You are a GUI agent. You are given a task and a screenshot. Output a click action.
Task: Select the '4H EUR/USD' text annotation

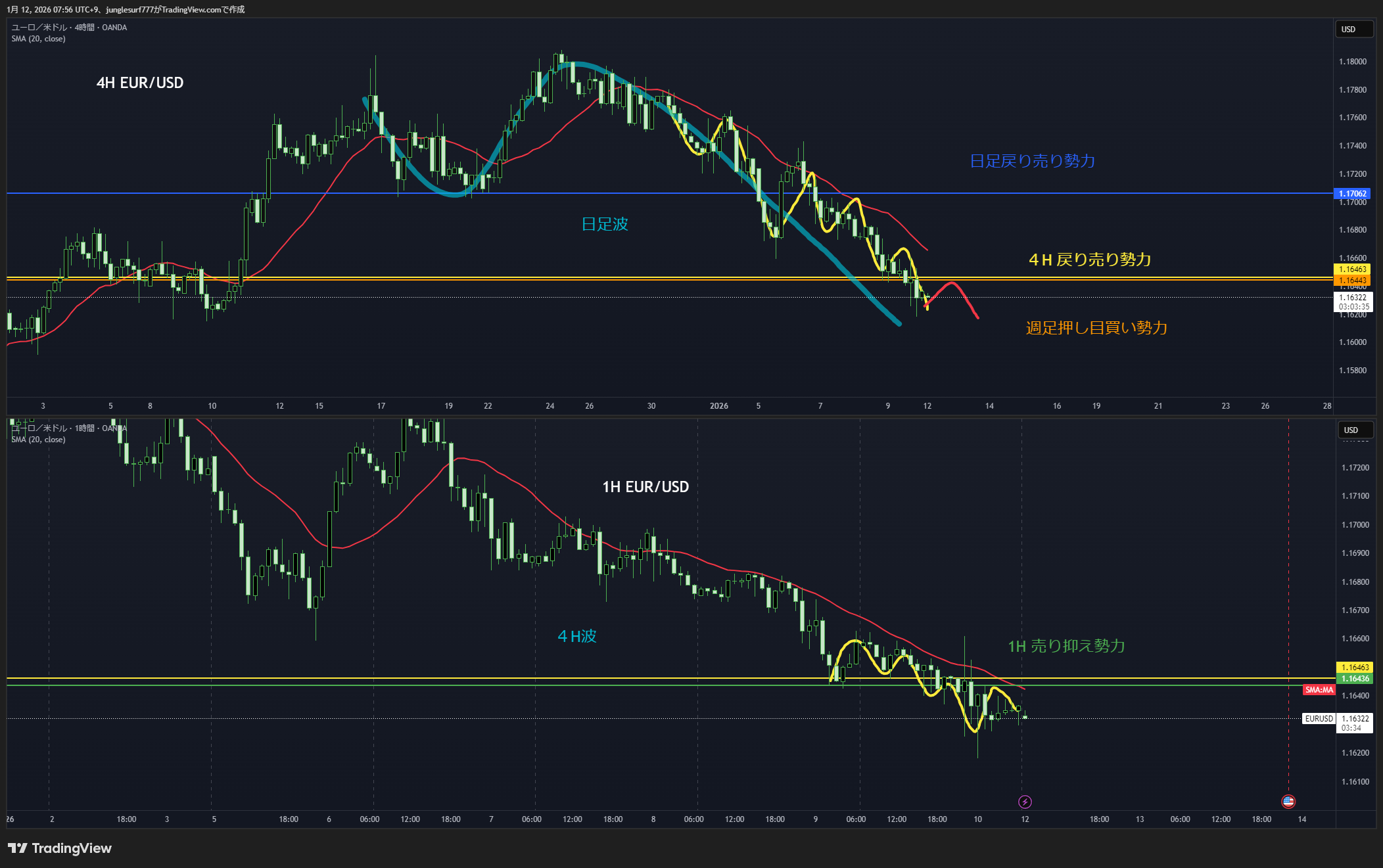pos(140,83)
